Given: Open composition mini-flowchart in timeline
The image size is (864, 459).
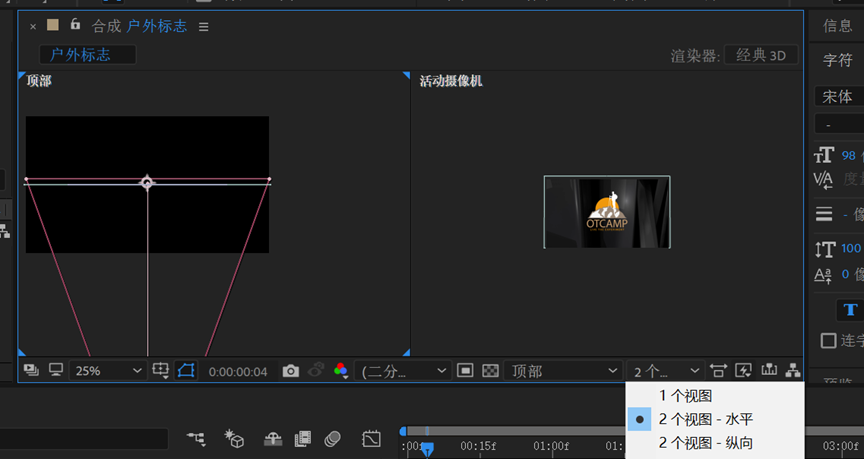Looking at the screenshot, I should (x=196, y=439).
